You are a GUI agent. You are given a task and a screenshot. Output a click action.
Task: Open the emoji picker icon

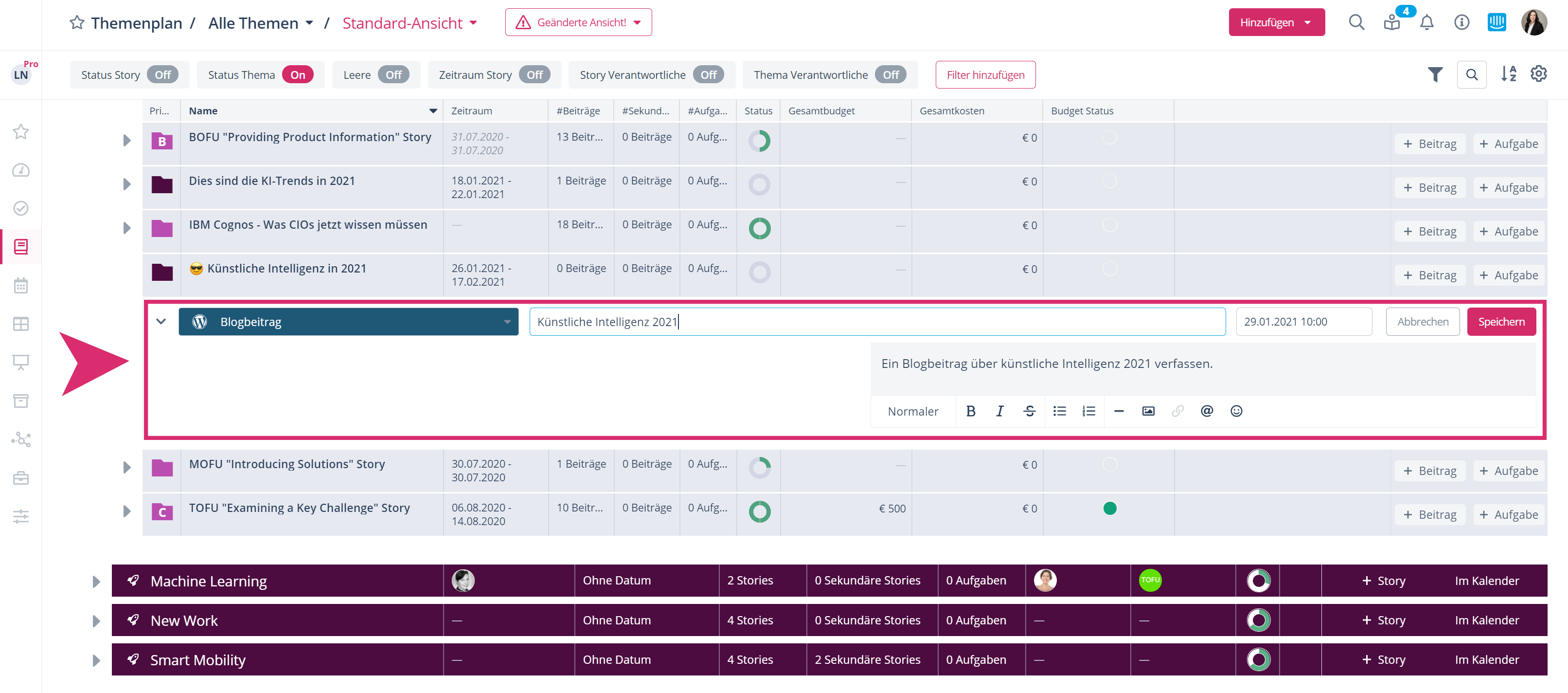click(x=1236, y=411)
